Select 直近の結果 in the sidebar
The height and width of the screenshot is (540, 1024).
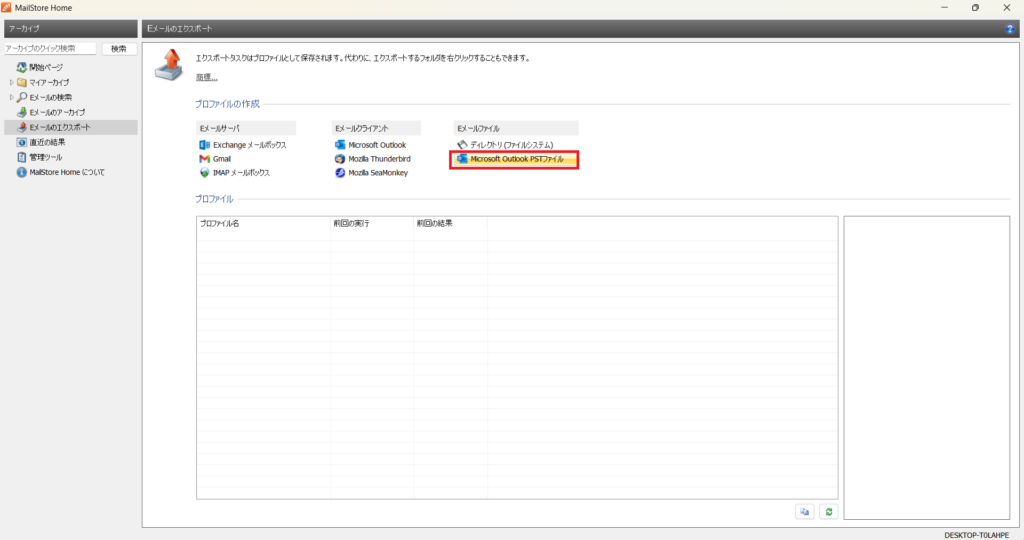click(47, 142)
